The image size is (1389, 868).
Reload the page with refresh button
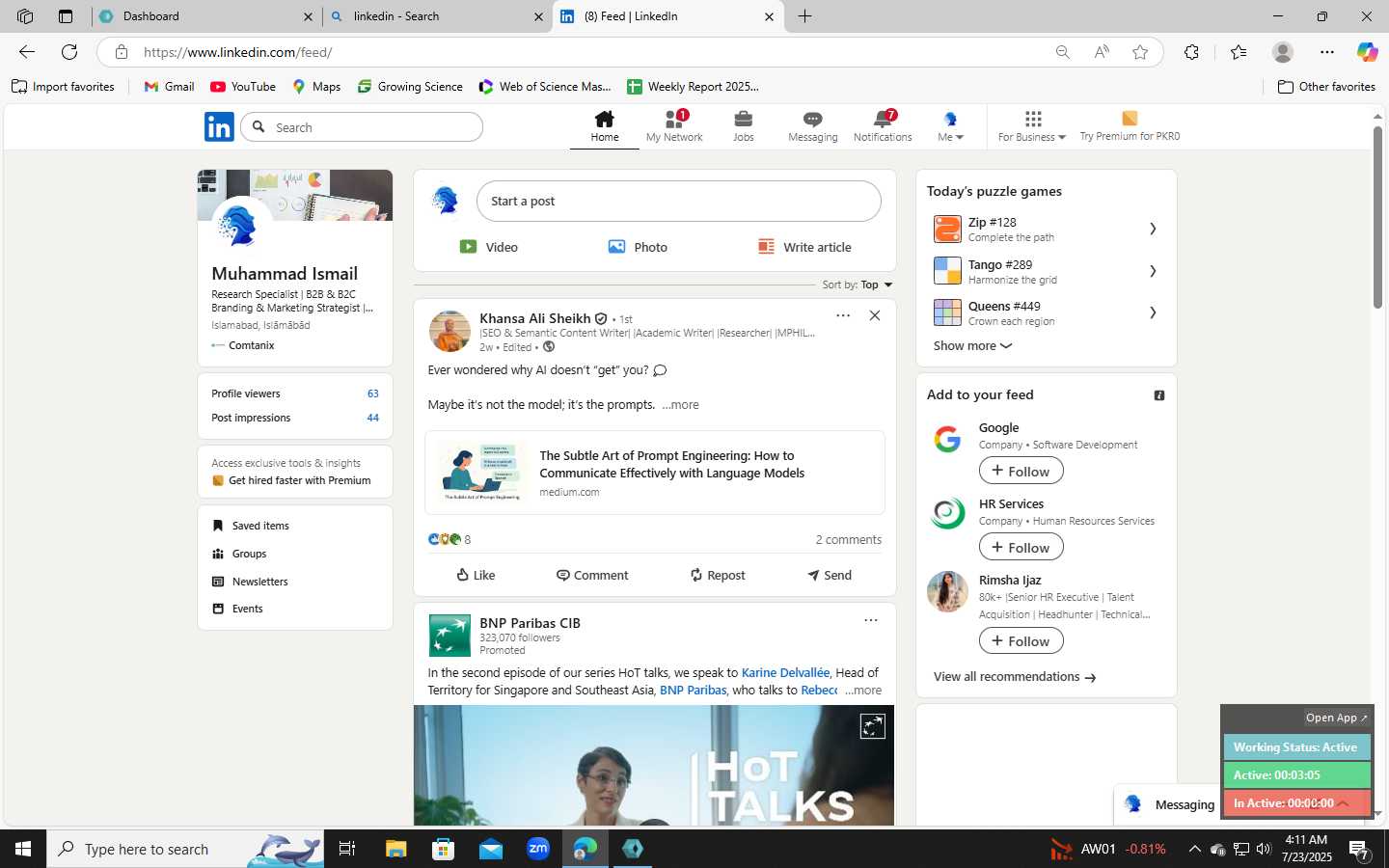[69, 52]
